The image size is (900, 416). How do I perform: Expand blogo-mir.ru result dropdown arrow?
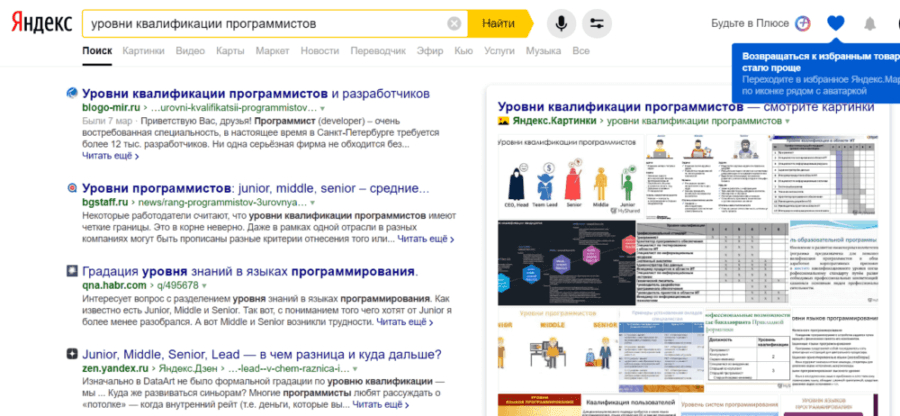tap(323, 108)
